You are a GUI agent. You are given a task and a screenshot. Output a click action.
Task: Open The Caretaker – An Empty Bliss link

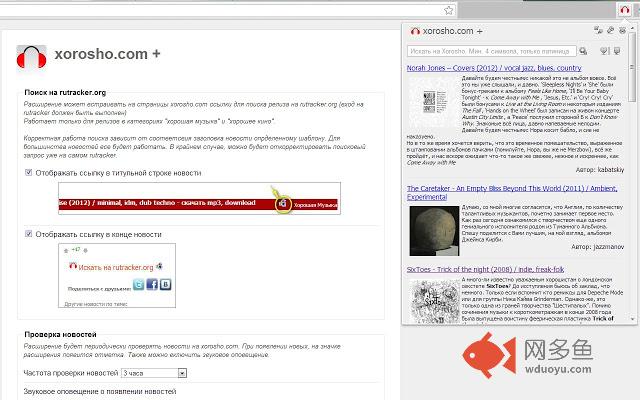512,193
